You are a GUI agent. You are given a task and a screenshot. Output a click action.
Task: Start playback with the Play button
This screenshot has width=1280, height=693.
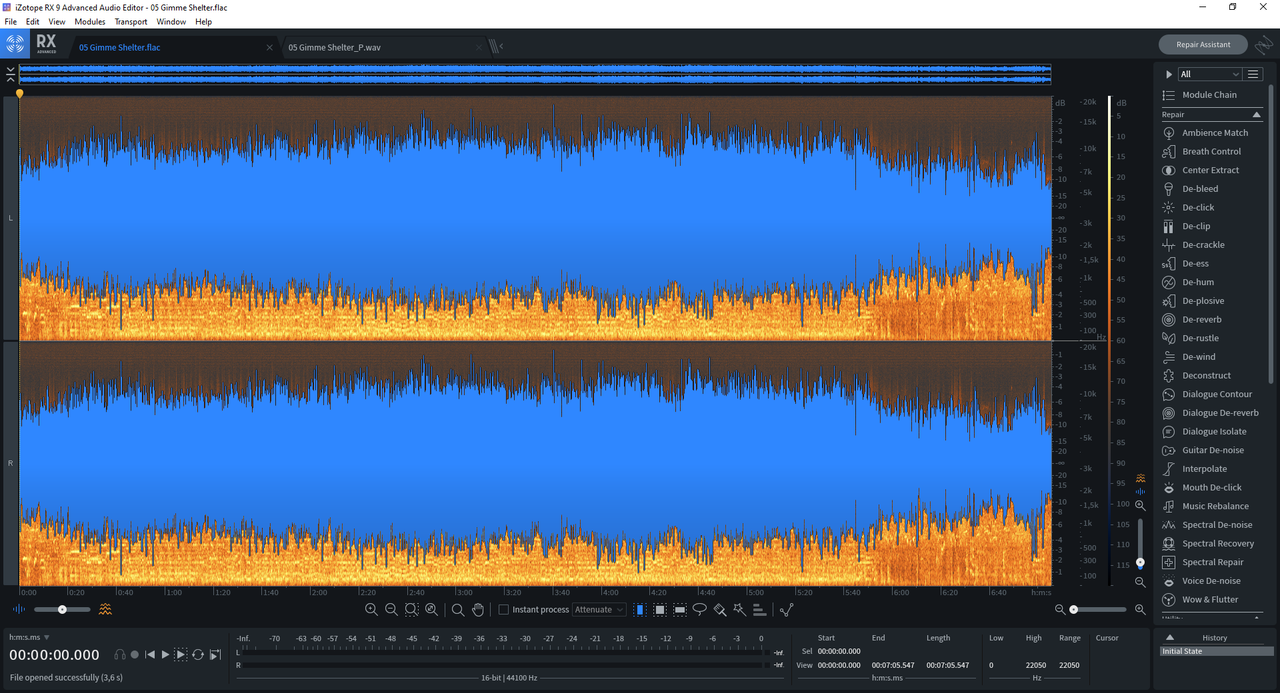pyautogui.click(x=165, y=655)
